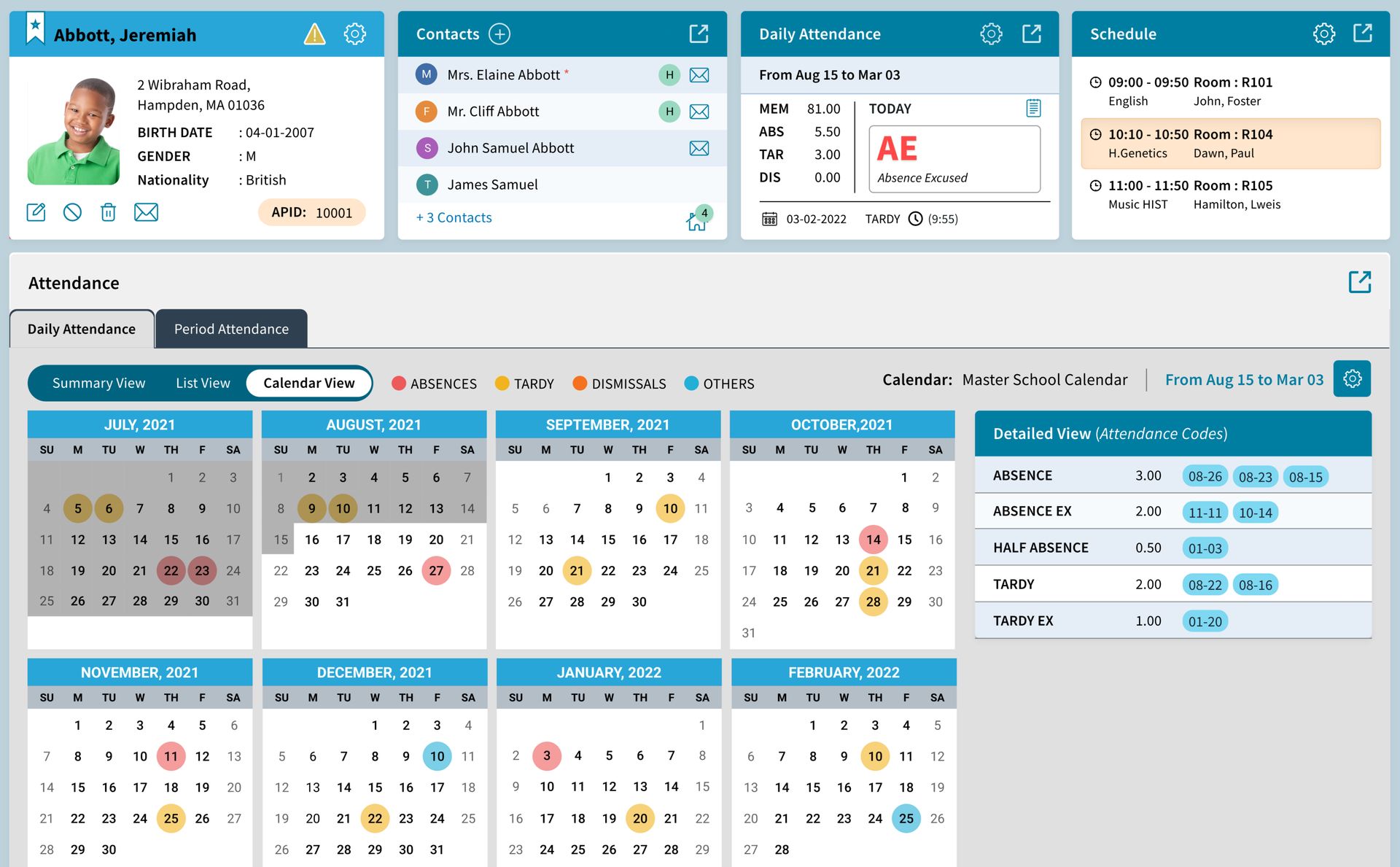The image size is (1400, 867).
Task: Toggle the TARDY color legend filter
Action: 502,383
